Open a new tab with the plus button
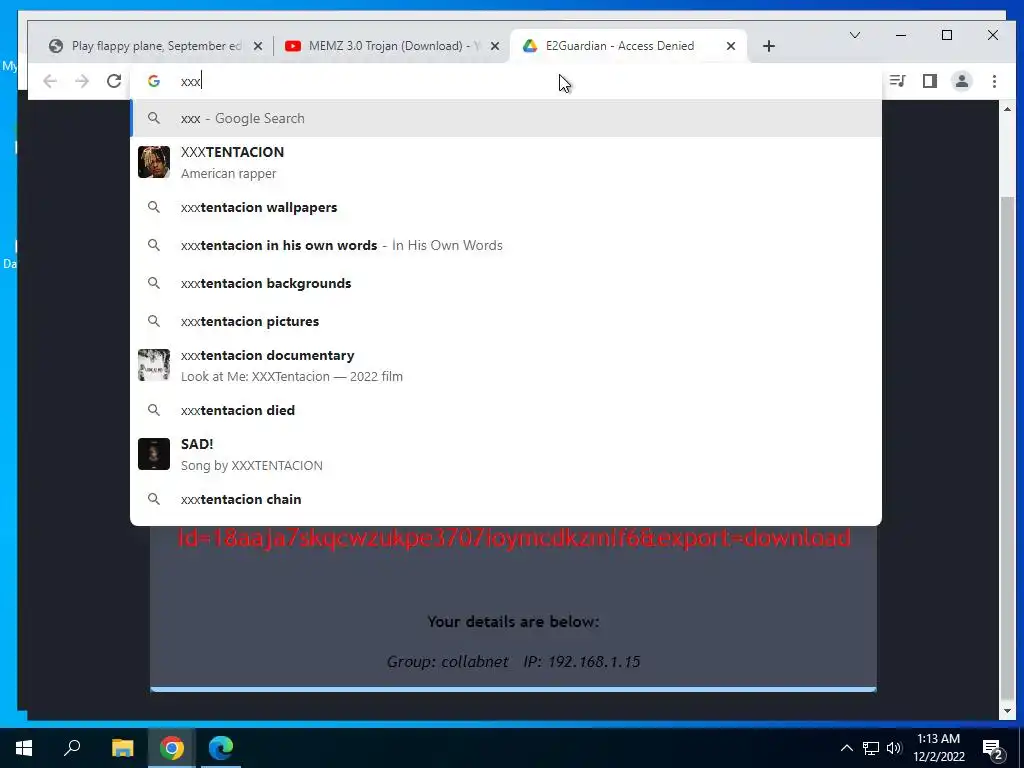The width and height of the screenshot is (1024, 768). 769,46
